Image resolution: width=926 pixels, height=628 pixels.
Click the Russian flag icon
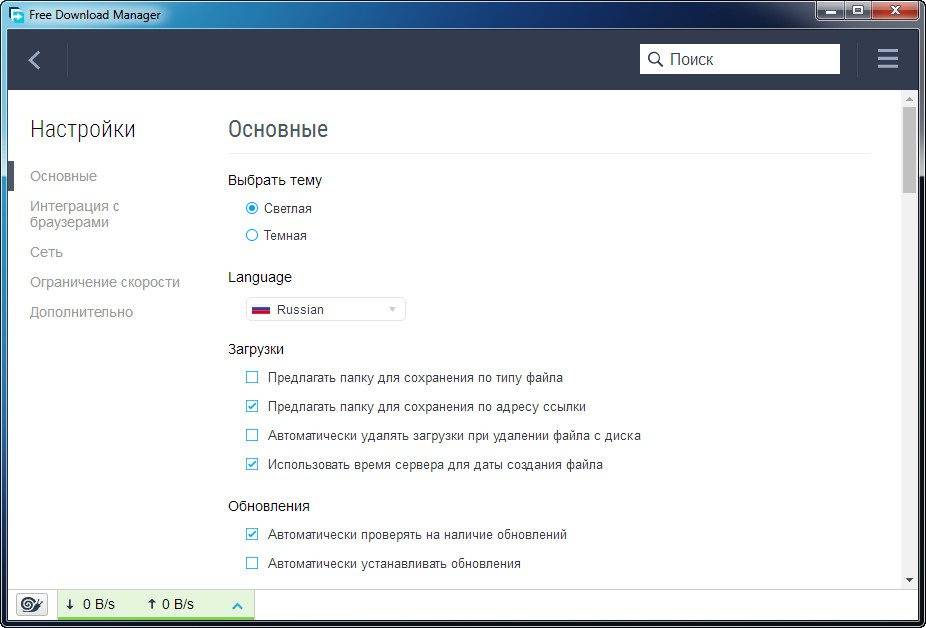pos(261,310)
